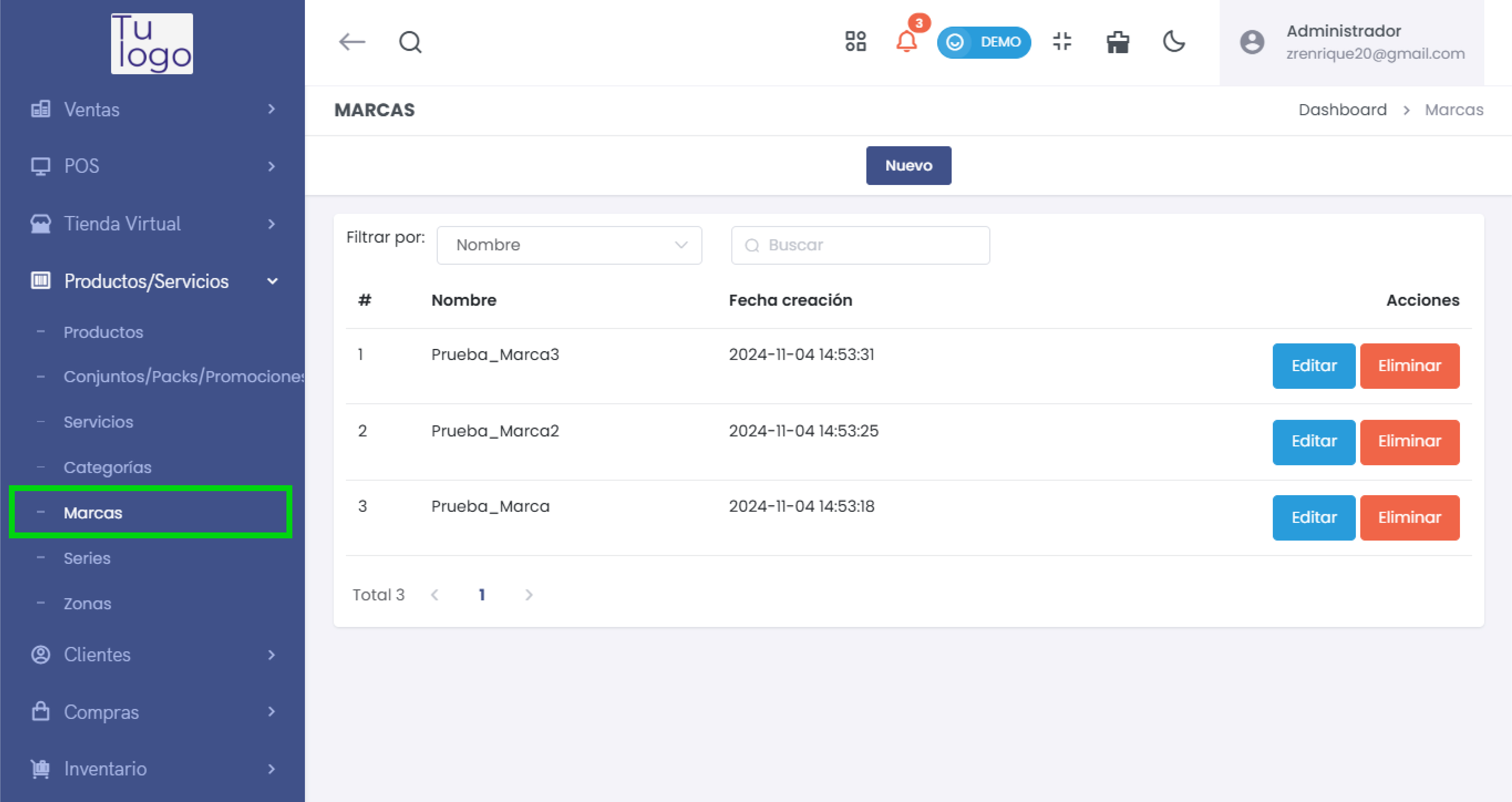Open Servicios submenu item
Viewport: 1512px width, 802px height.
pos(99,422)
